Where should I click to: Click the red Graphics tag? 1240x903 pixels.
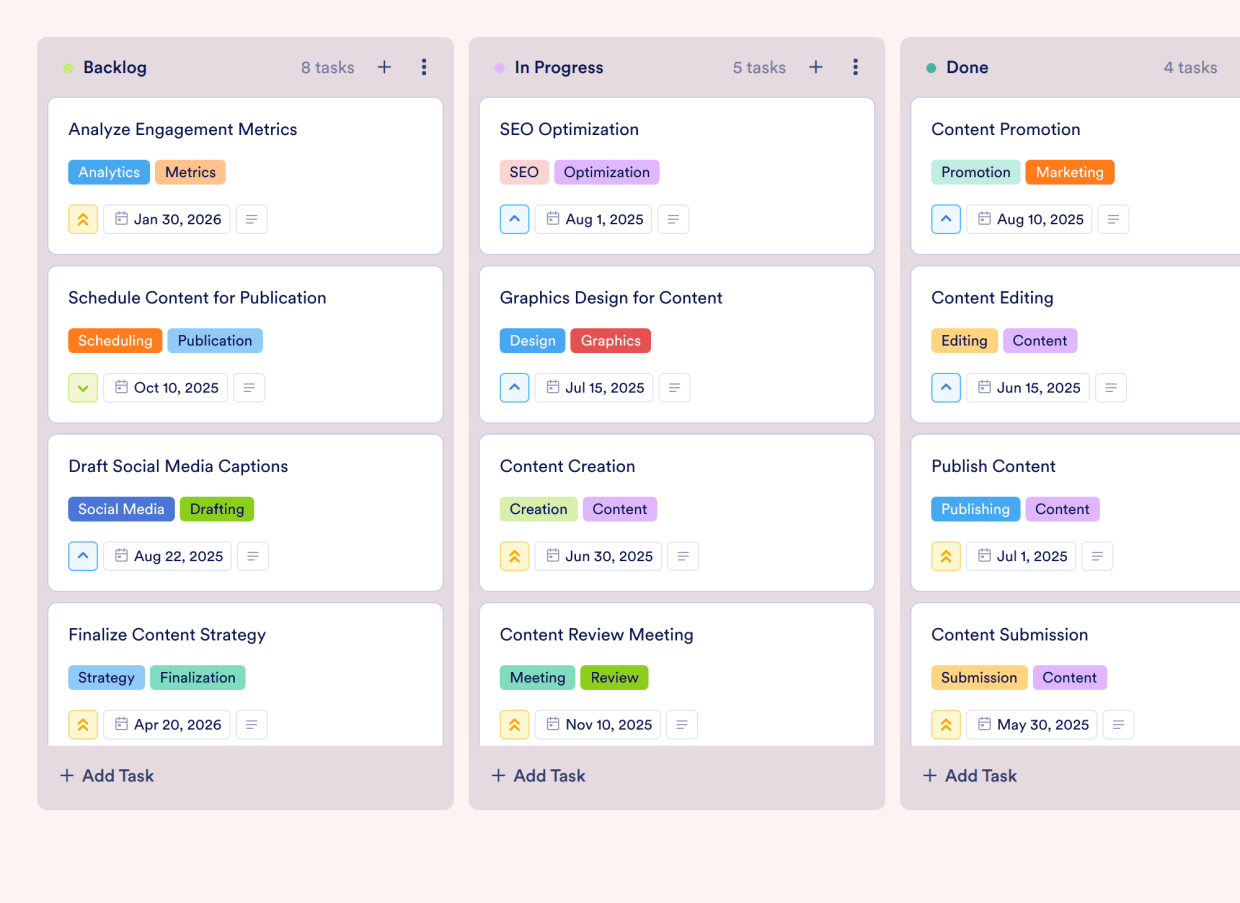click(x=610, y=340)
